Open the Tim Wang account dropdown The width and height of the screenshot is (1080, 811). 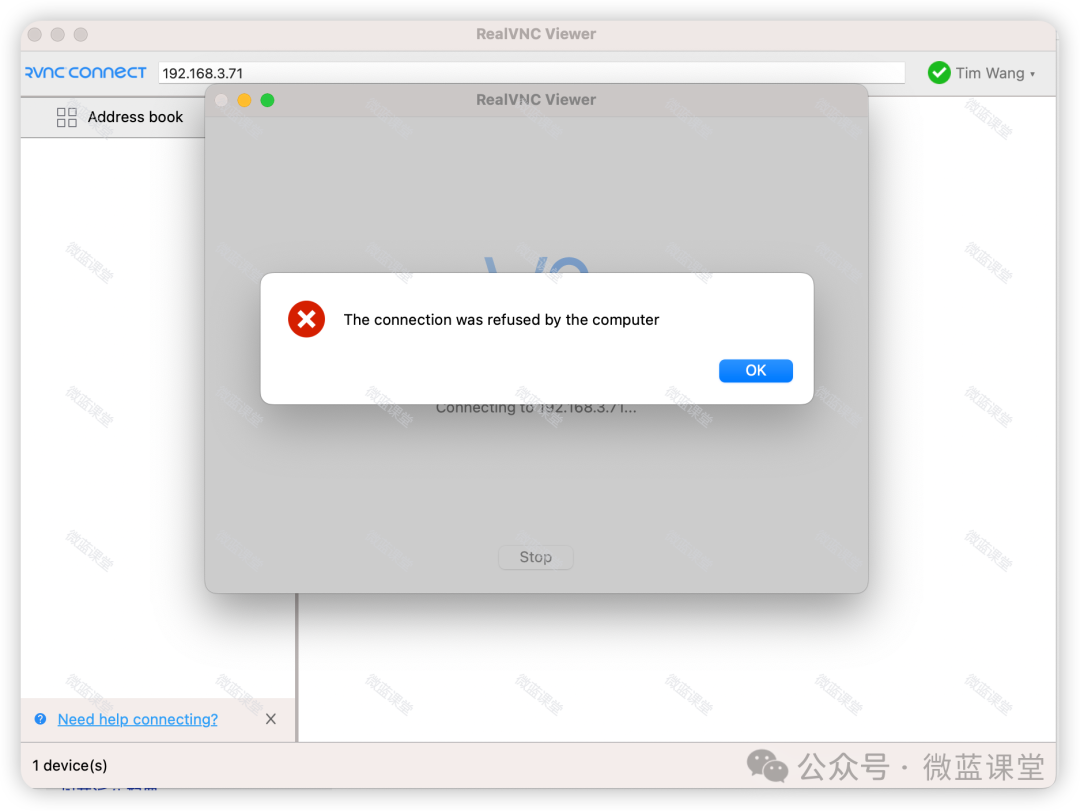(x=995, y=73)
